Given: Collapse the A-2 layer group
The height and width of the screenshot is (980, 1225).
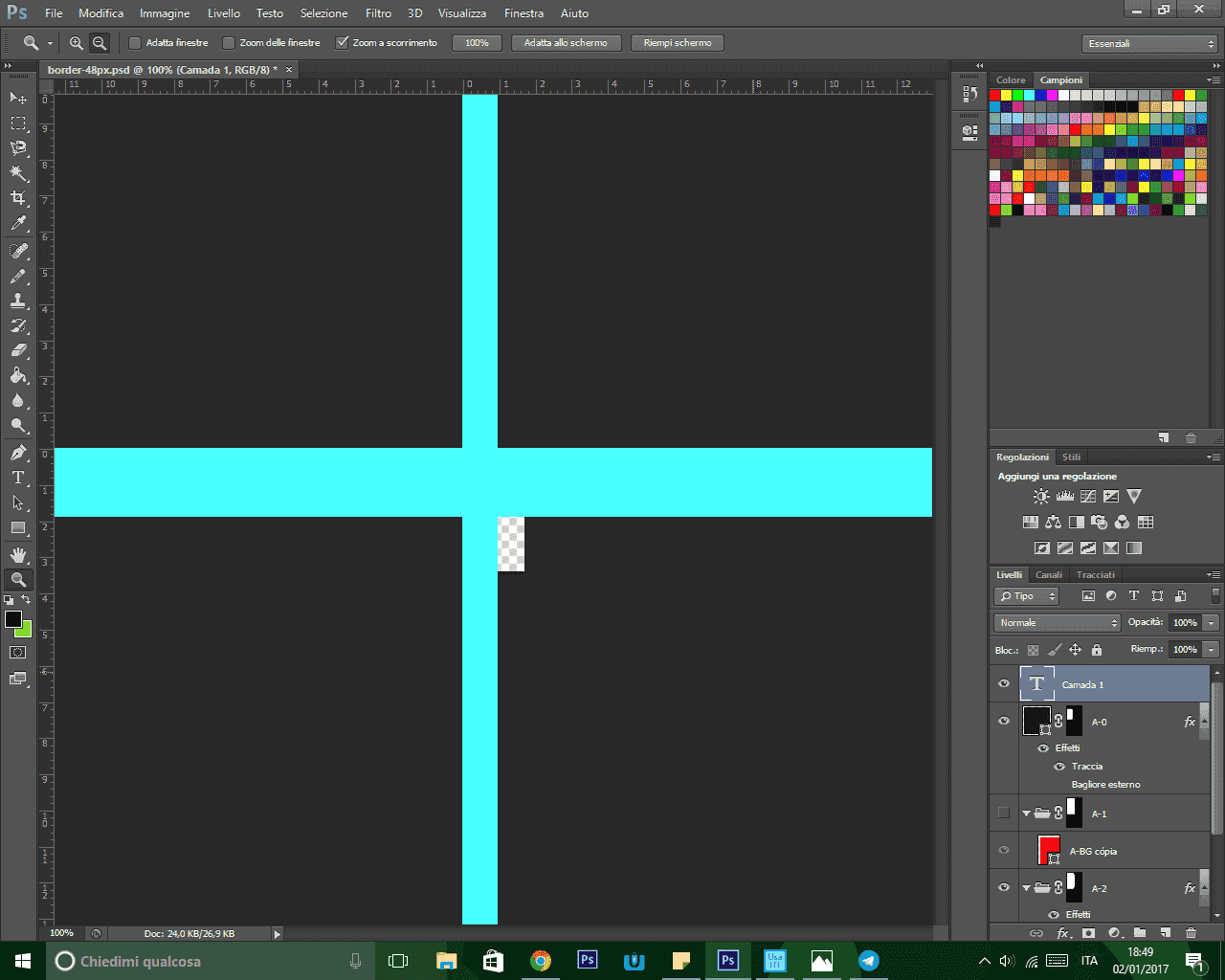Looking at the screenshot, I should [1026, 888].
